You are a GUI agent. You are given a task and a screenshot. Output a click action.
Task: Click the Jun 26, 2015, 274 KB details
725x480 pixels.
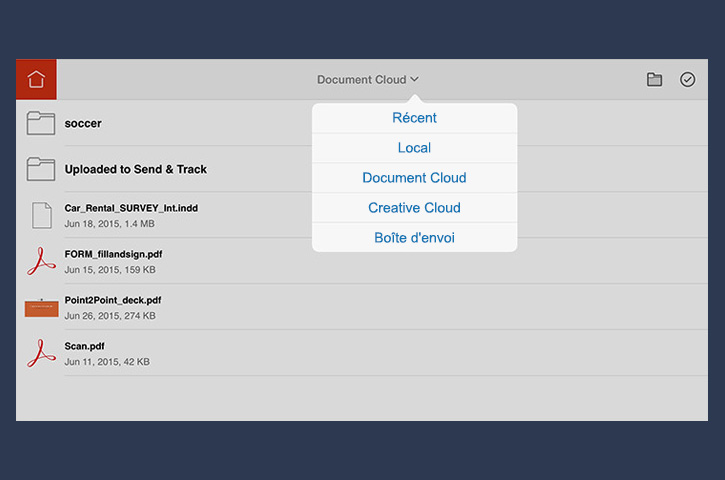pos(110,316)
